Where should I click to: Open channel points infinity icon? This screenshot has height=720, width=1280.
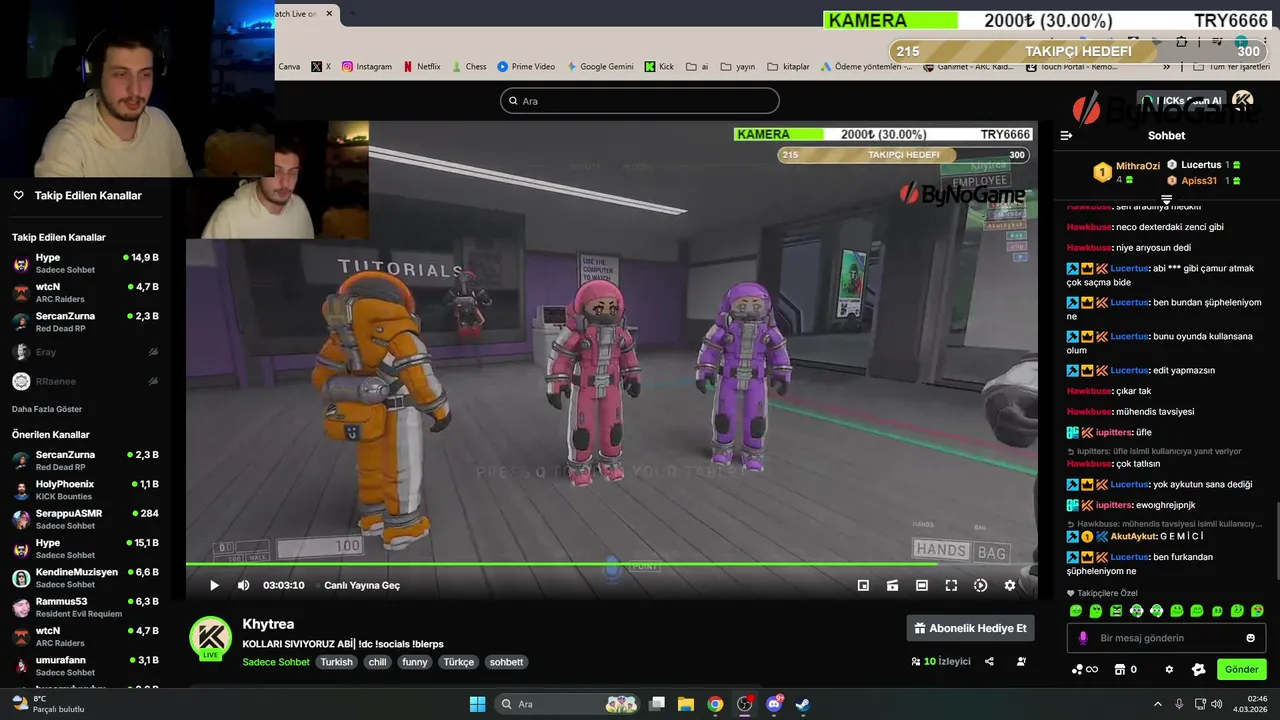(x=1085, y=670)
